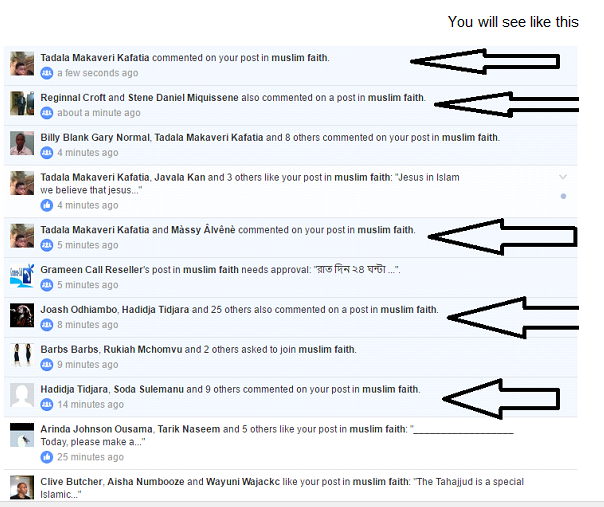Open Billy Blank Gary Normal and 8 others notification
604x507 pixels.
290,146
